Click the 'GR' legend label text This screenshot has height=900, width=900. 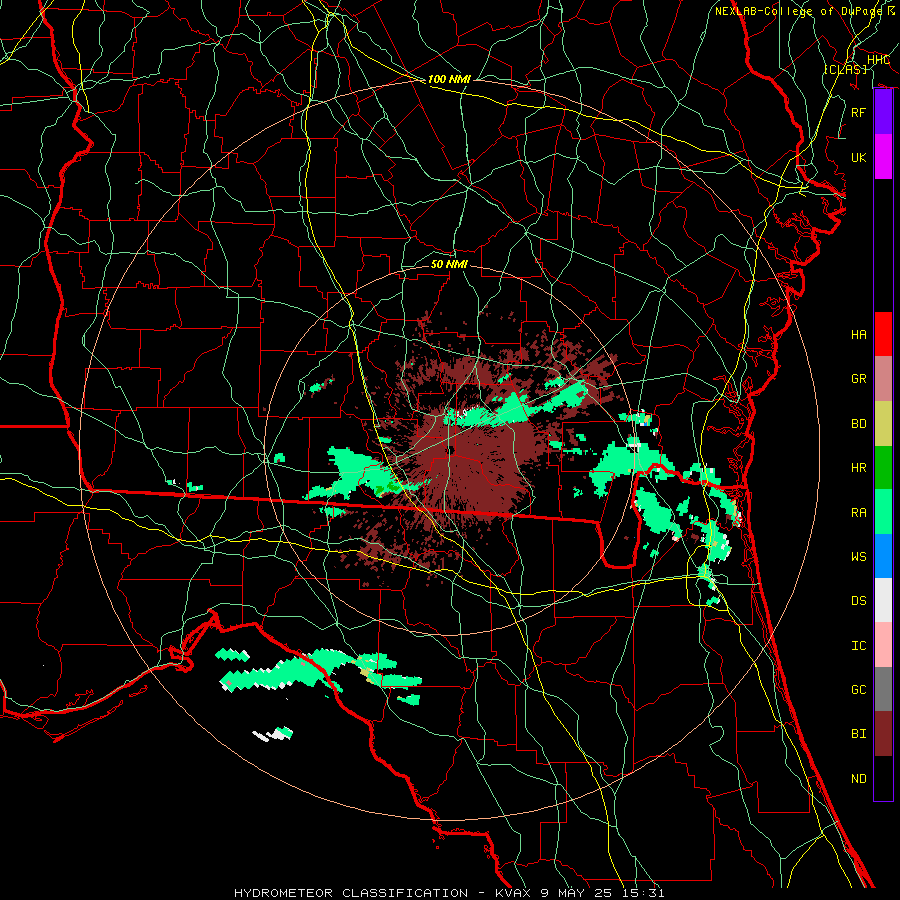858,379
